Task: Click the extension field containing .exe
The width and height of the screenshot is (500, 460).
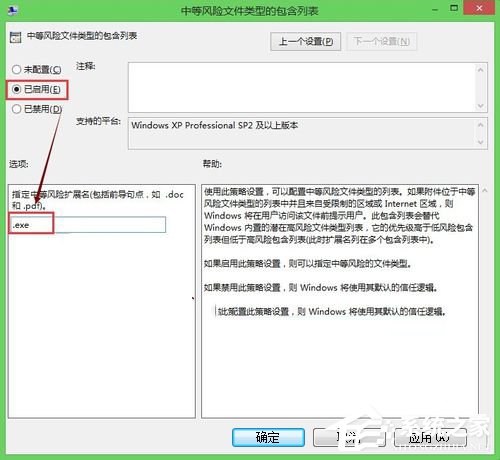Action: (89, 225)
